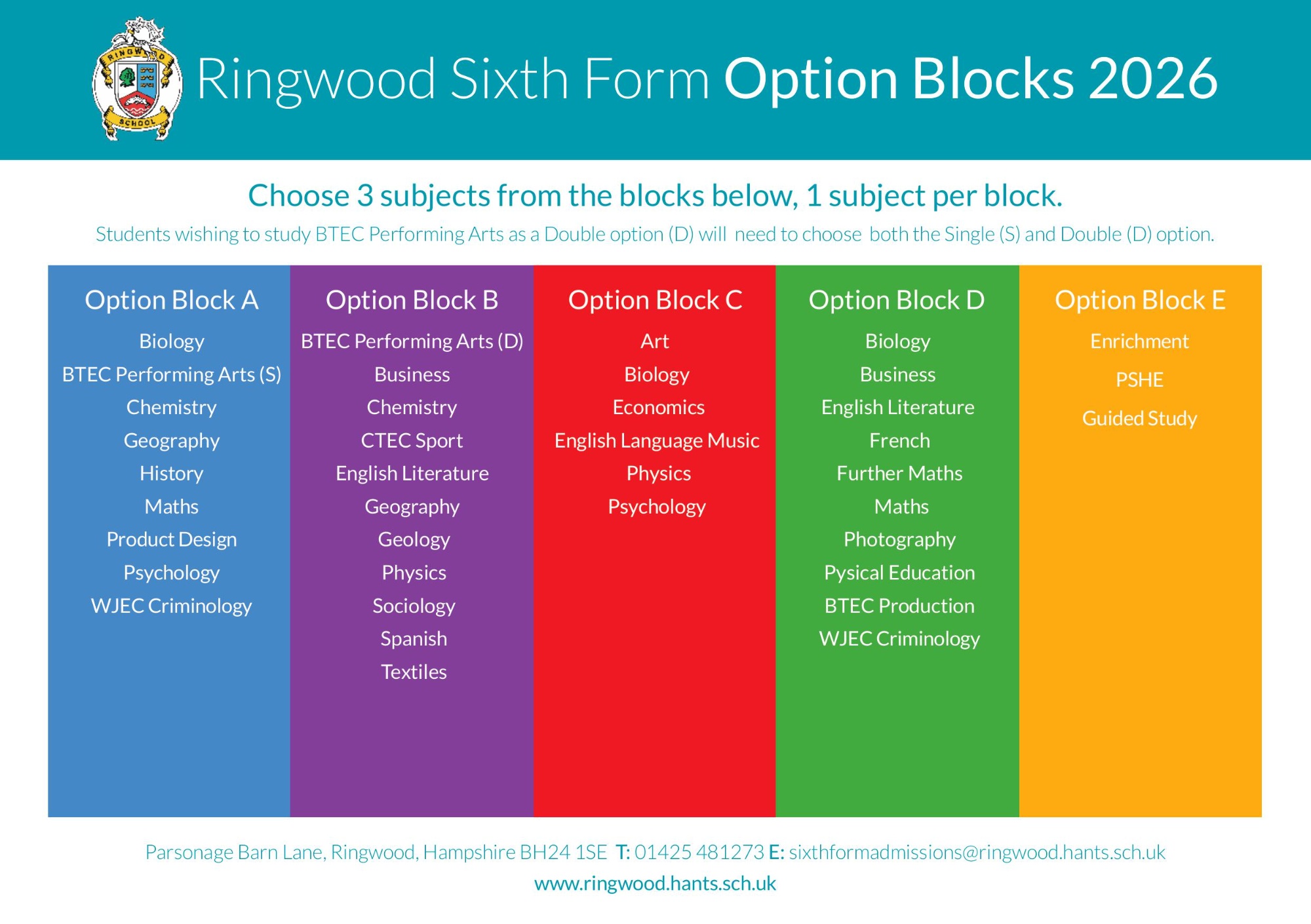Select BTEC Performing Arts (D) in Block B
The height and width of the screenshot is (924, 1311).
point(412,341)
